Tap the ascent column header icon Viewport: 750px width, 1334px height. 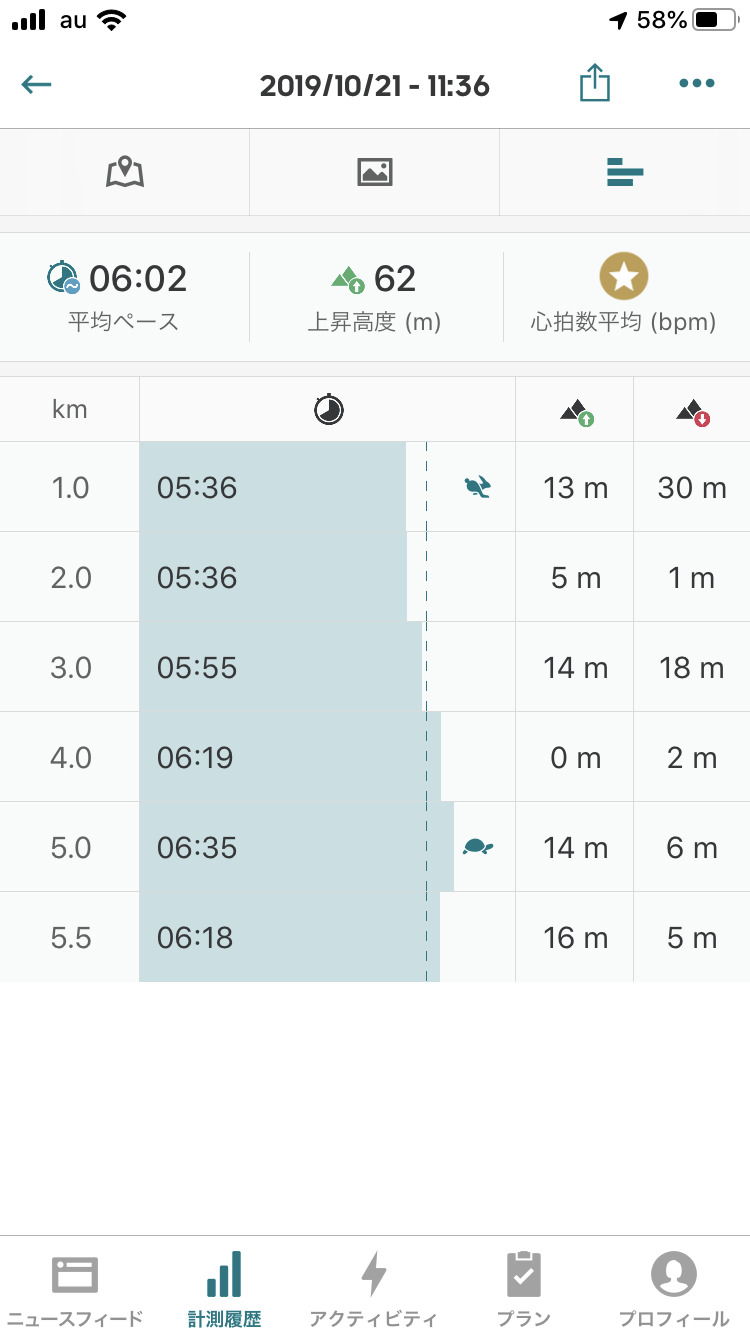point(575,410)
